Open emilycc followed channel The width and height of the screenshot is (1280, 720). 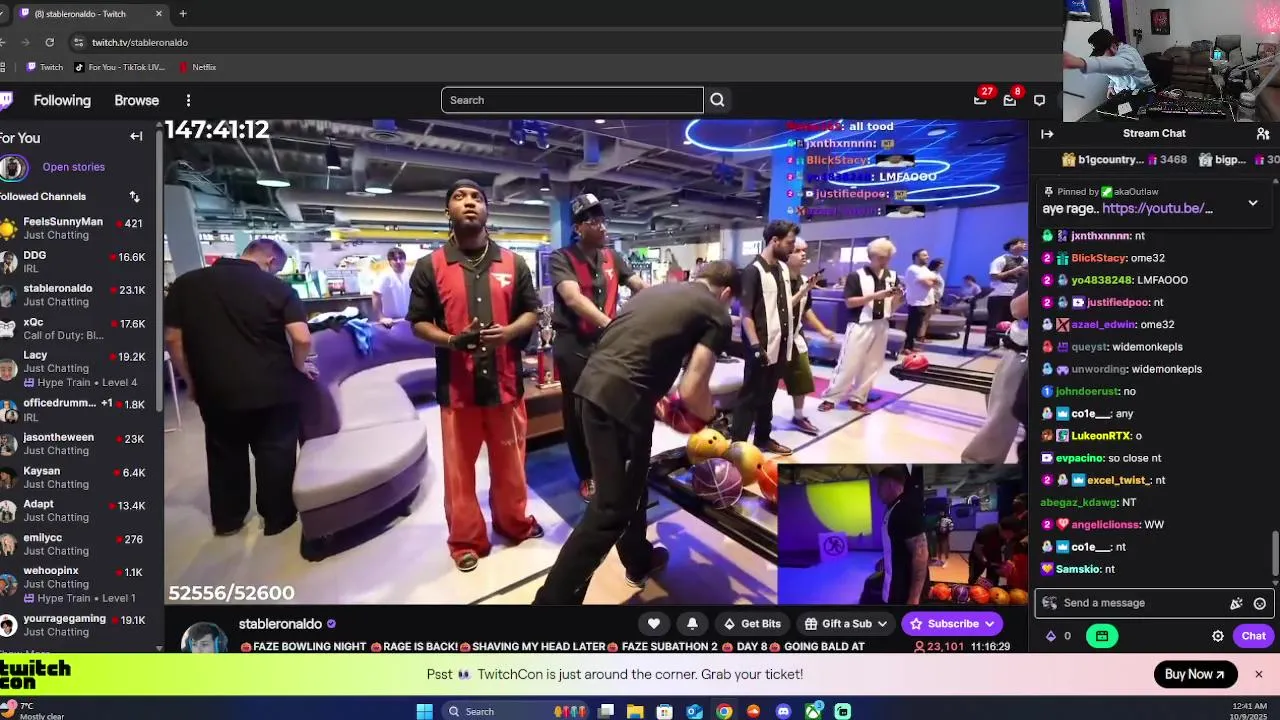click(78, 544)
